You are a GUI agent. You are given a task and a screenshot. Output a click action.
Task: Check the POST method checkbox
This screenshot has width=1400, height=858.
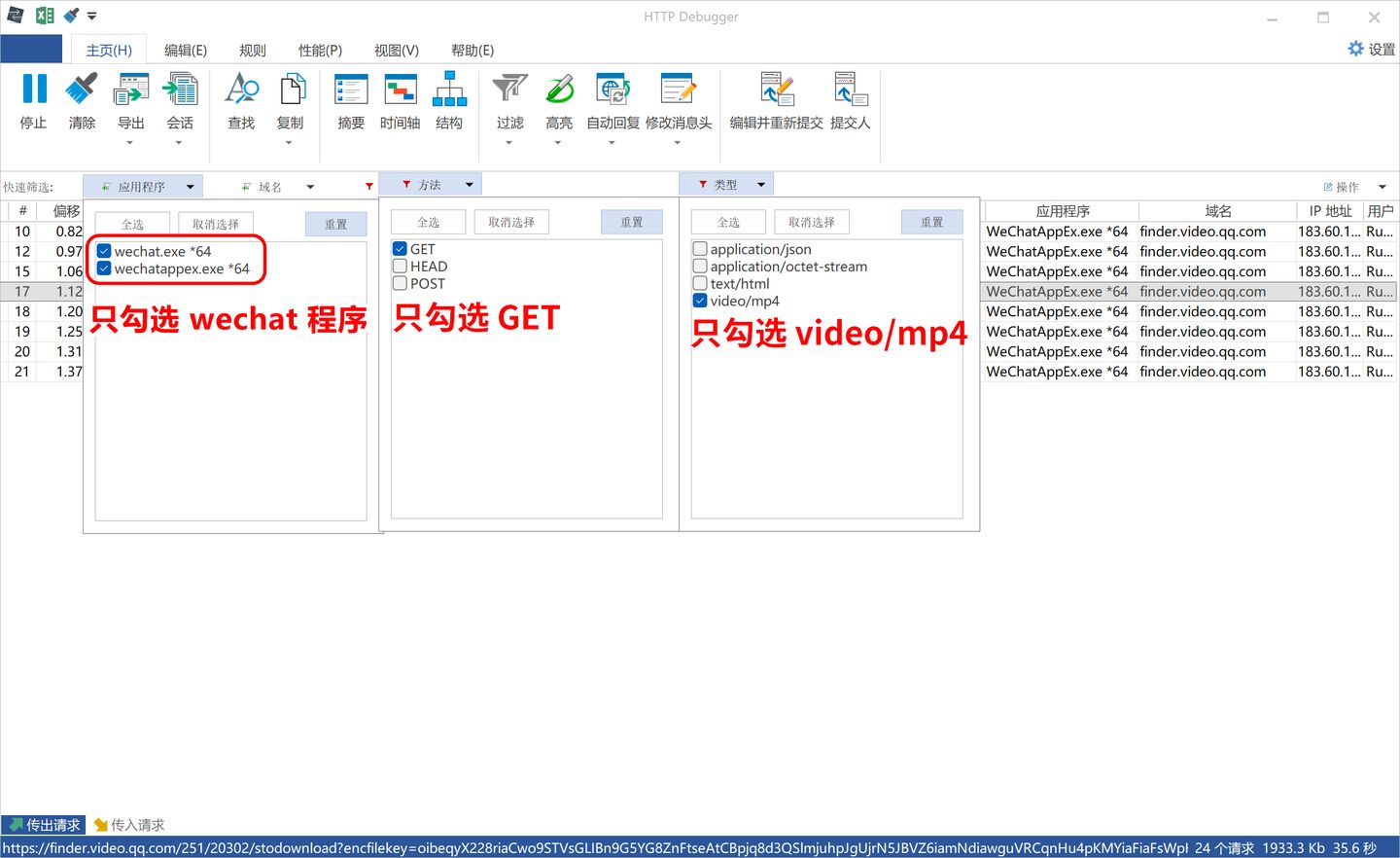400,283
